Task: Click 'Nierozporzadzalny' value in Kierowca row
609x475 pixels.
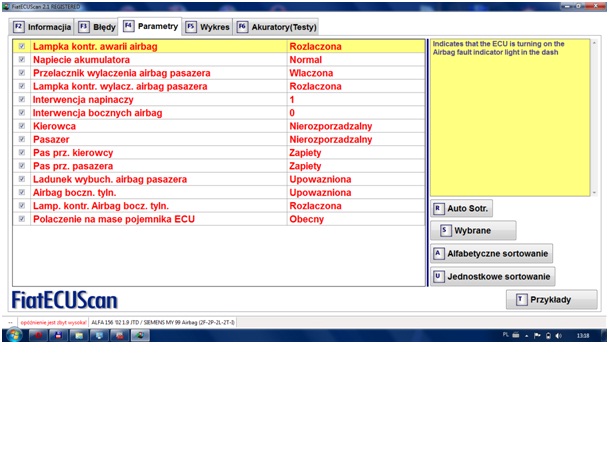Action: point(331,126)
